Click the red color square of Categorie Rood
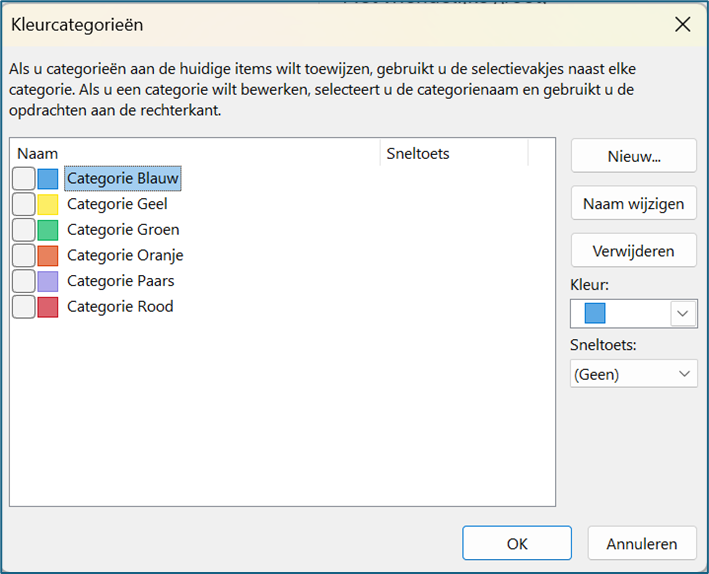709x574 pixels. (x=48, y=307)
